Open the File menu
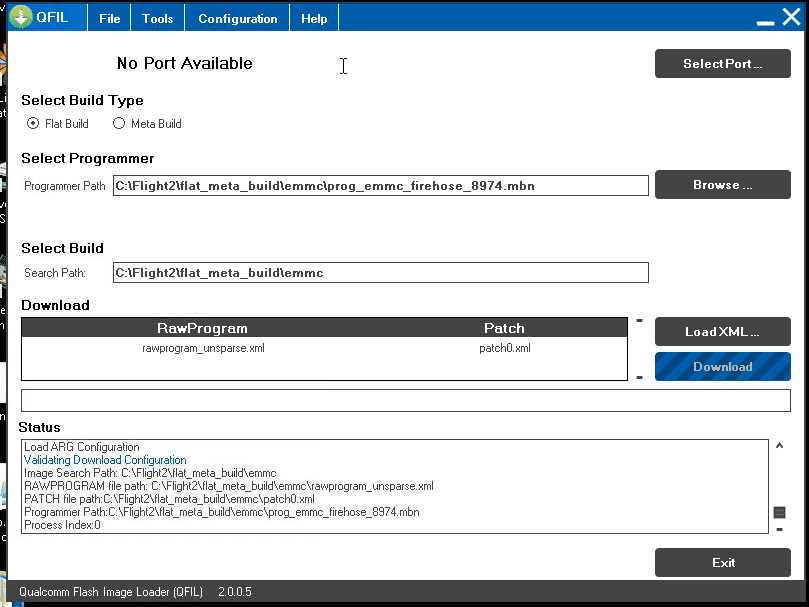Viewport: 809px width, 607px height. (x=110, y=19)
